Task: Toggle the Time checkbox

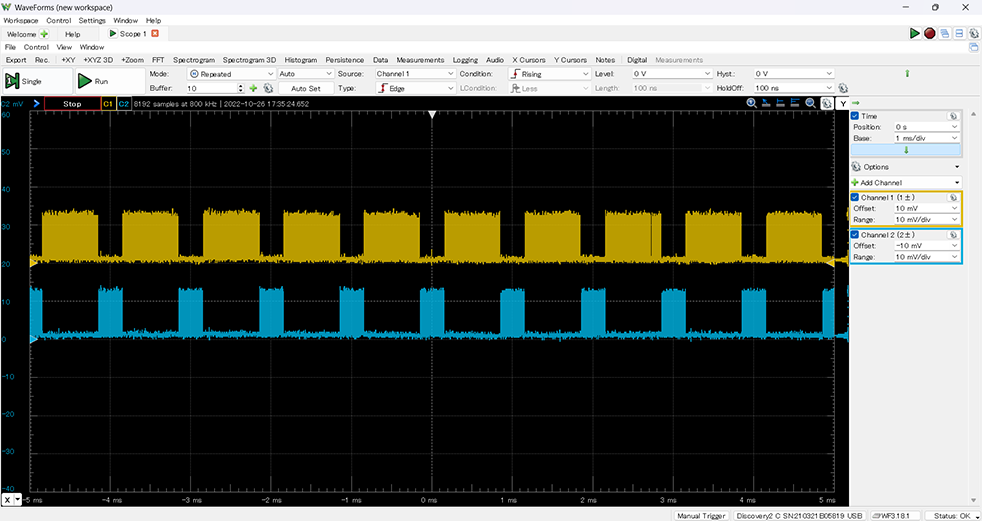Action: (855, 116)
